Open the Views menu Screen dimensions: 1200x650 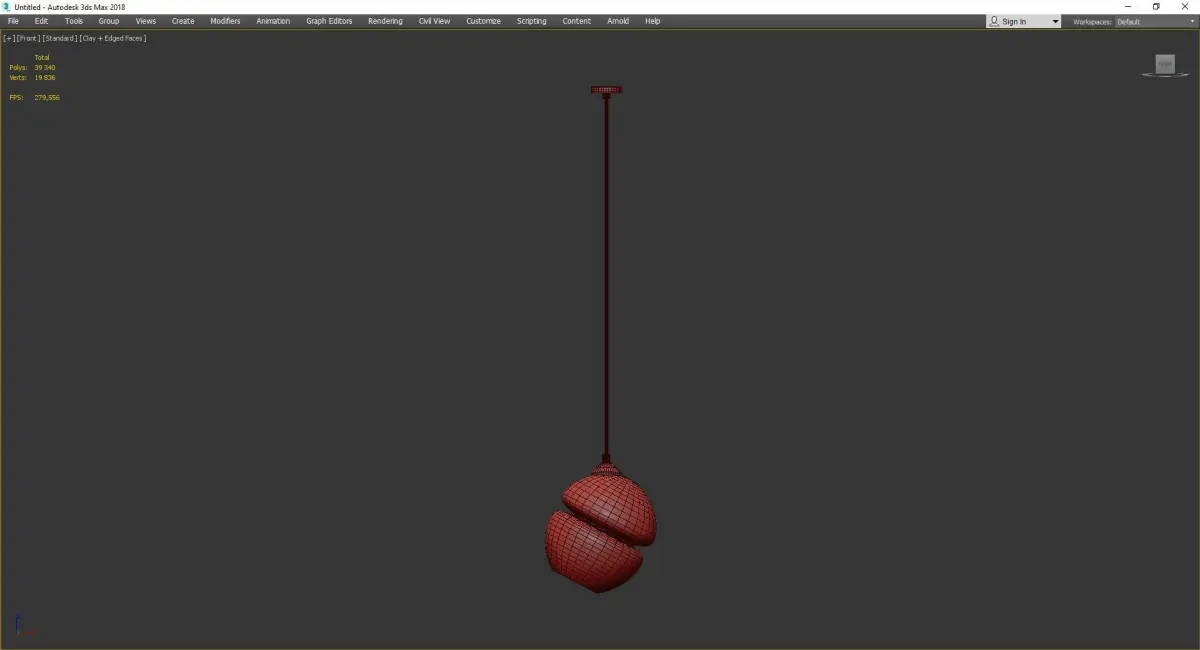[146, 21]
